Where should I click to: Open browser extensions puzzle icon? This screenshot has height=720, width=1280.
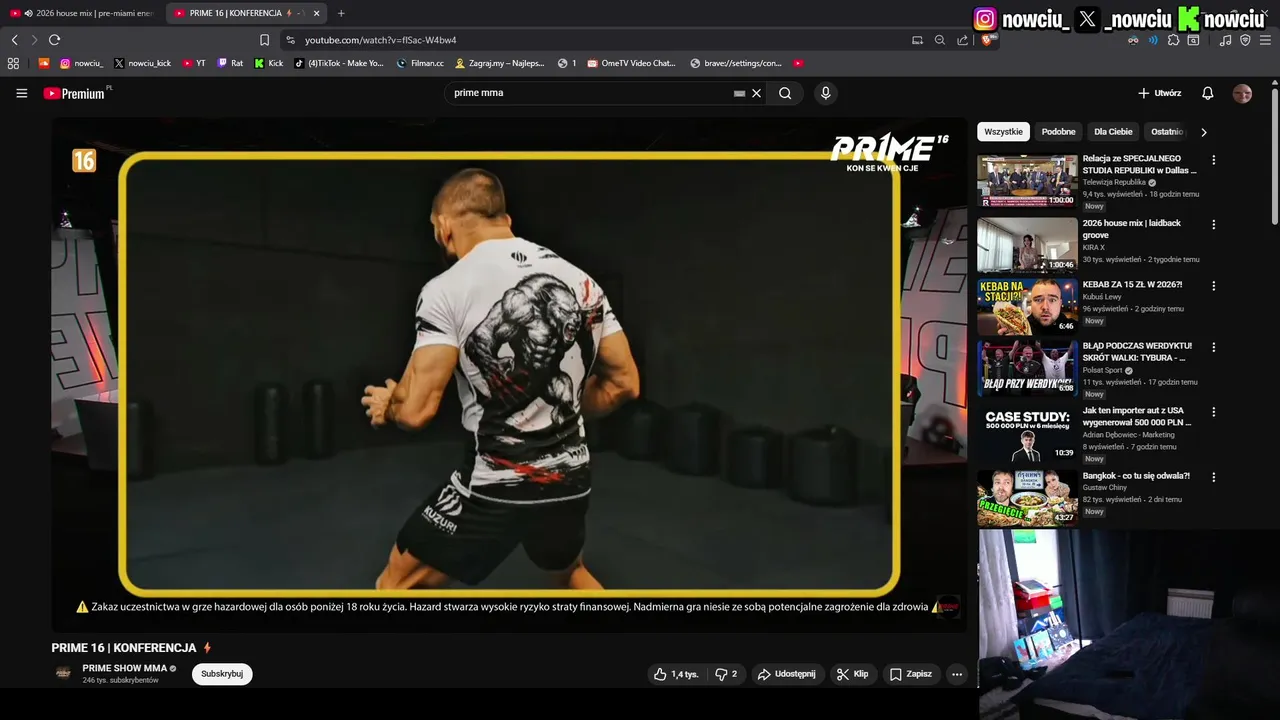click(1173, 40)
